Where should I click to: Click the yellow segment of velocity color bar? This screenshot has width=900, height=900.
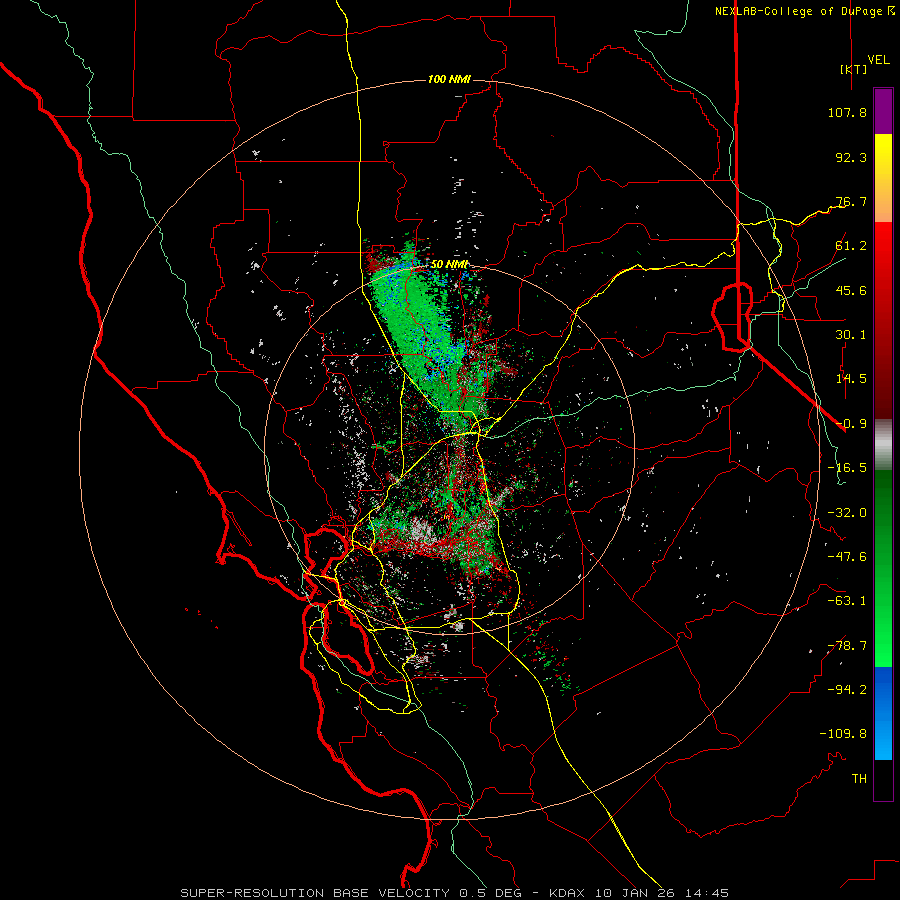coord(883,178)
